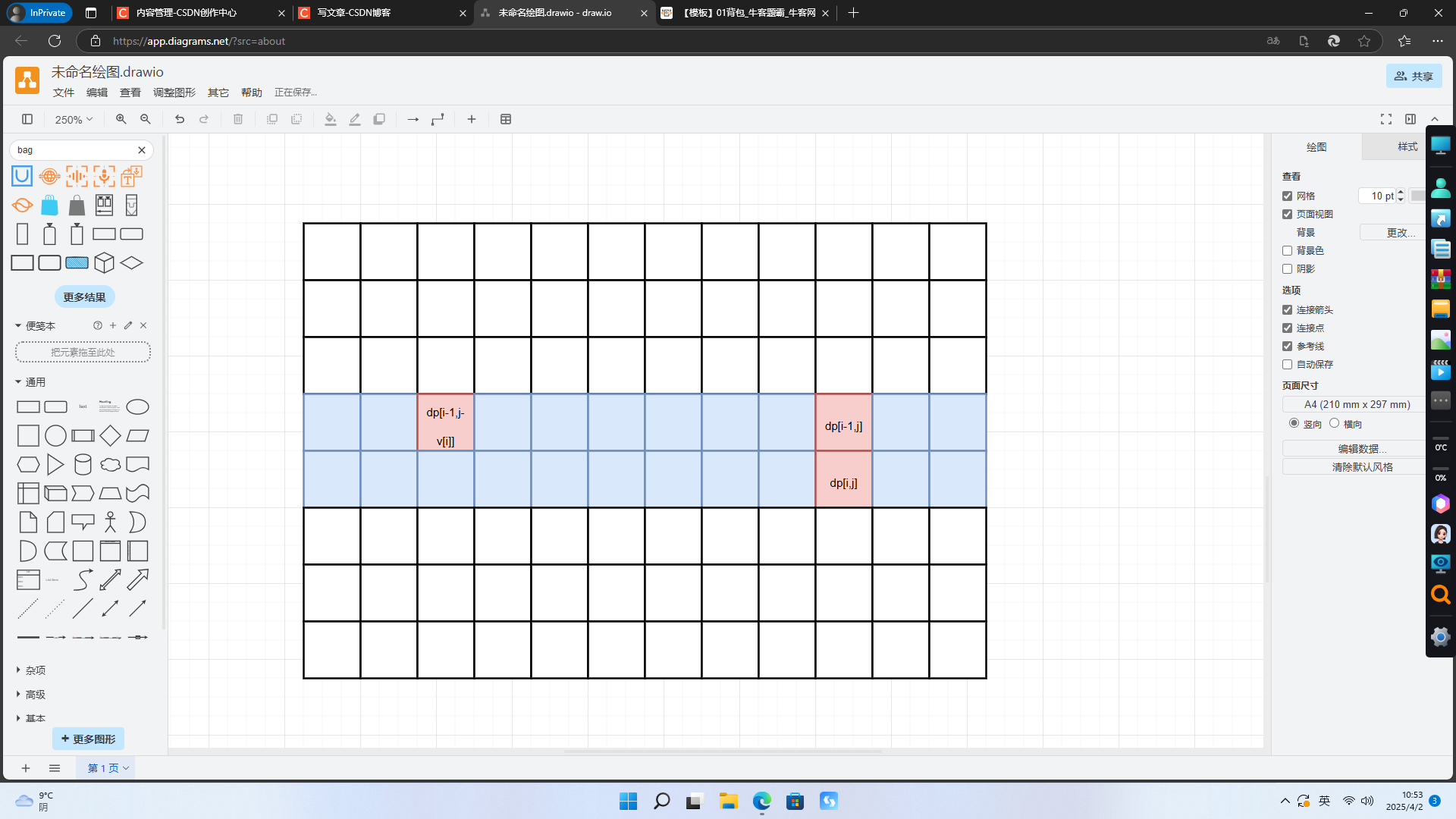
Task: Click the fill color bucket icon
Action: point(330,119)
